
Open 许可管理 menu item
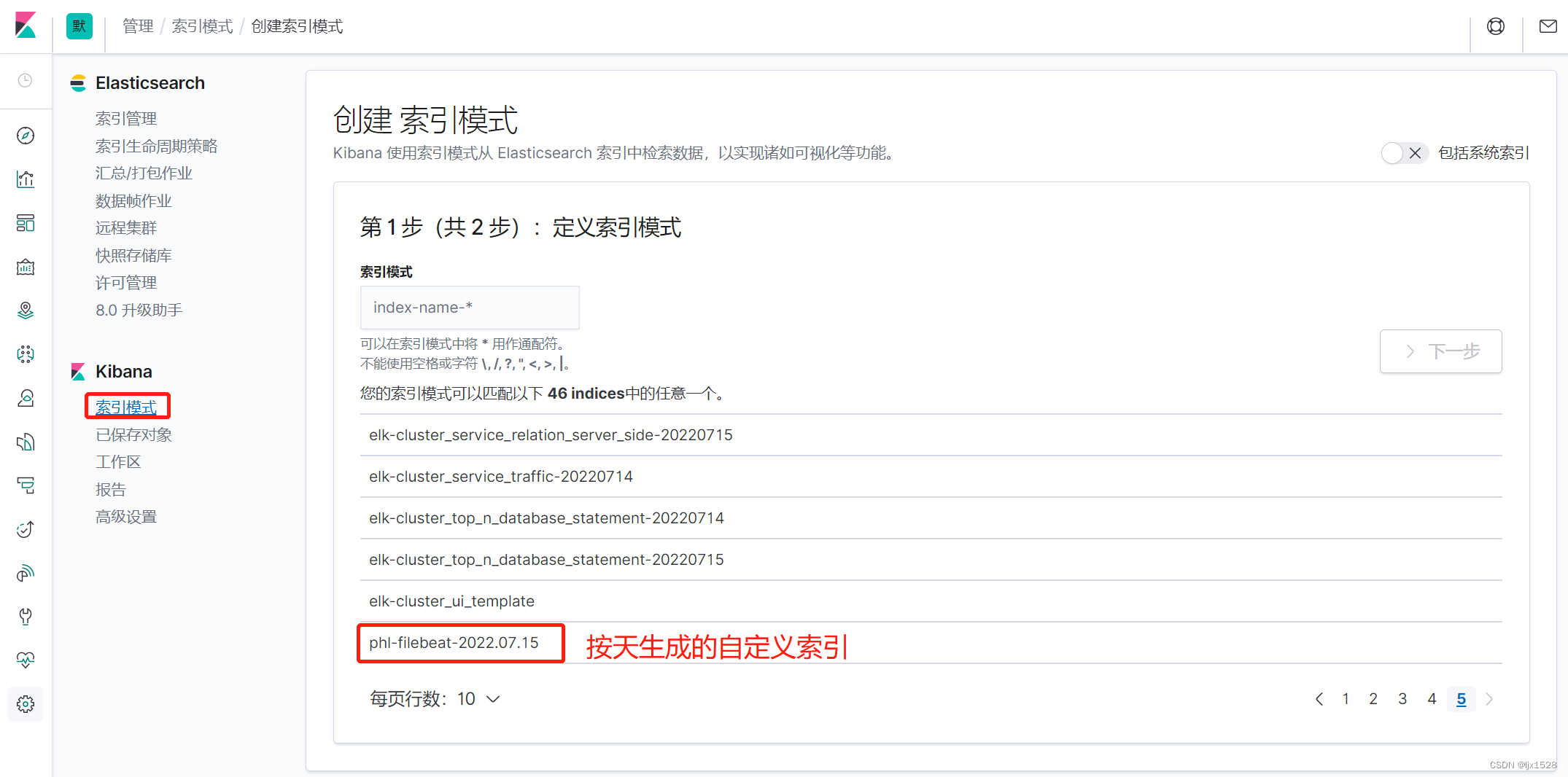pyautogui.click(x=126, y=282)
